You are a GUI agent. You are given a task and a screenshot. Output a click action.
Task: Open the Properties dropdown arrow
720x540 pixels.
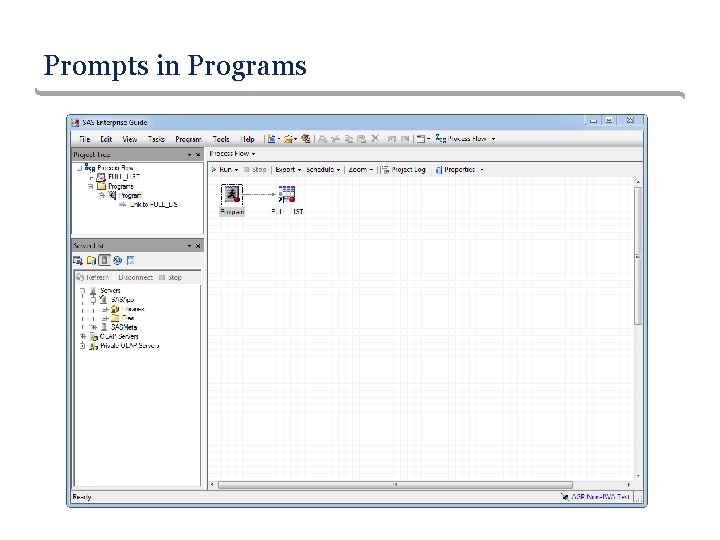tap(482, 170)
